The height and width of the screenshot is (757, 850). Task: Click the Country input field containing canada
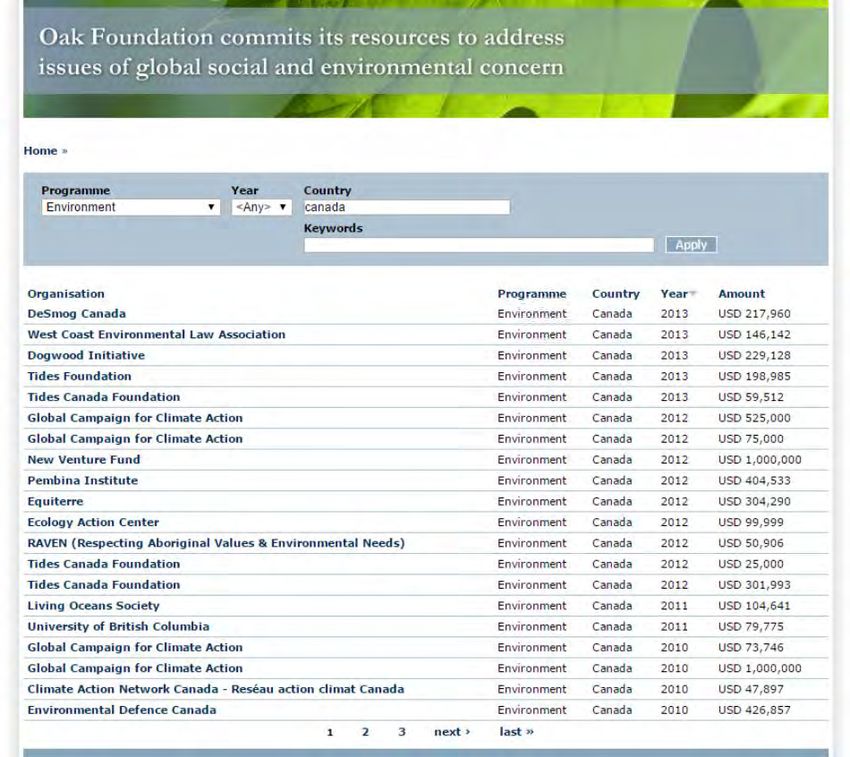click(407, 207)
